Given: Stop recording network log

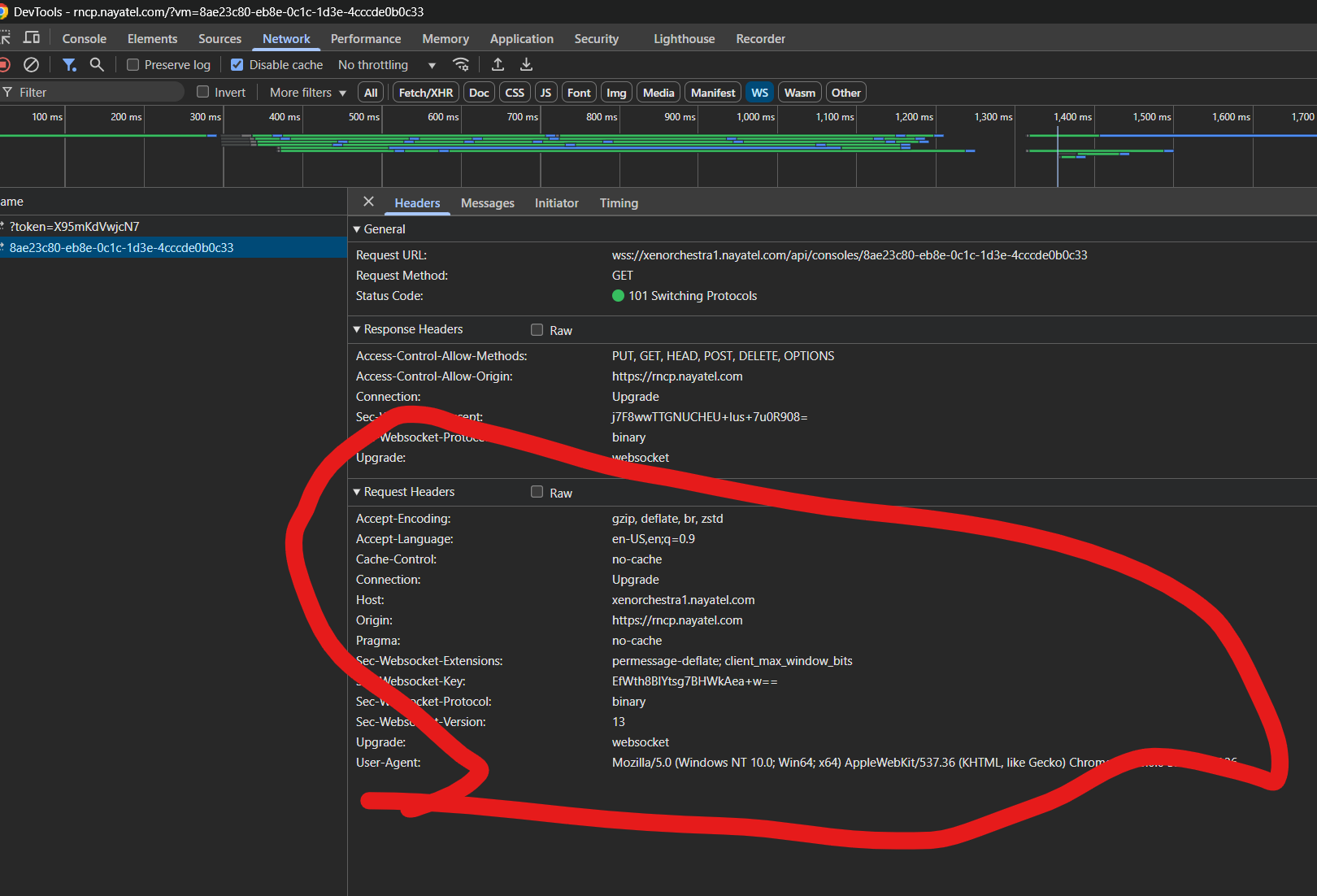Looking at the screenshot, I should pyautogui.click(x=4, y=64).
